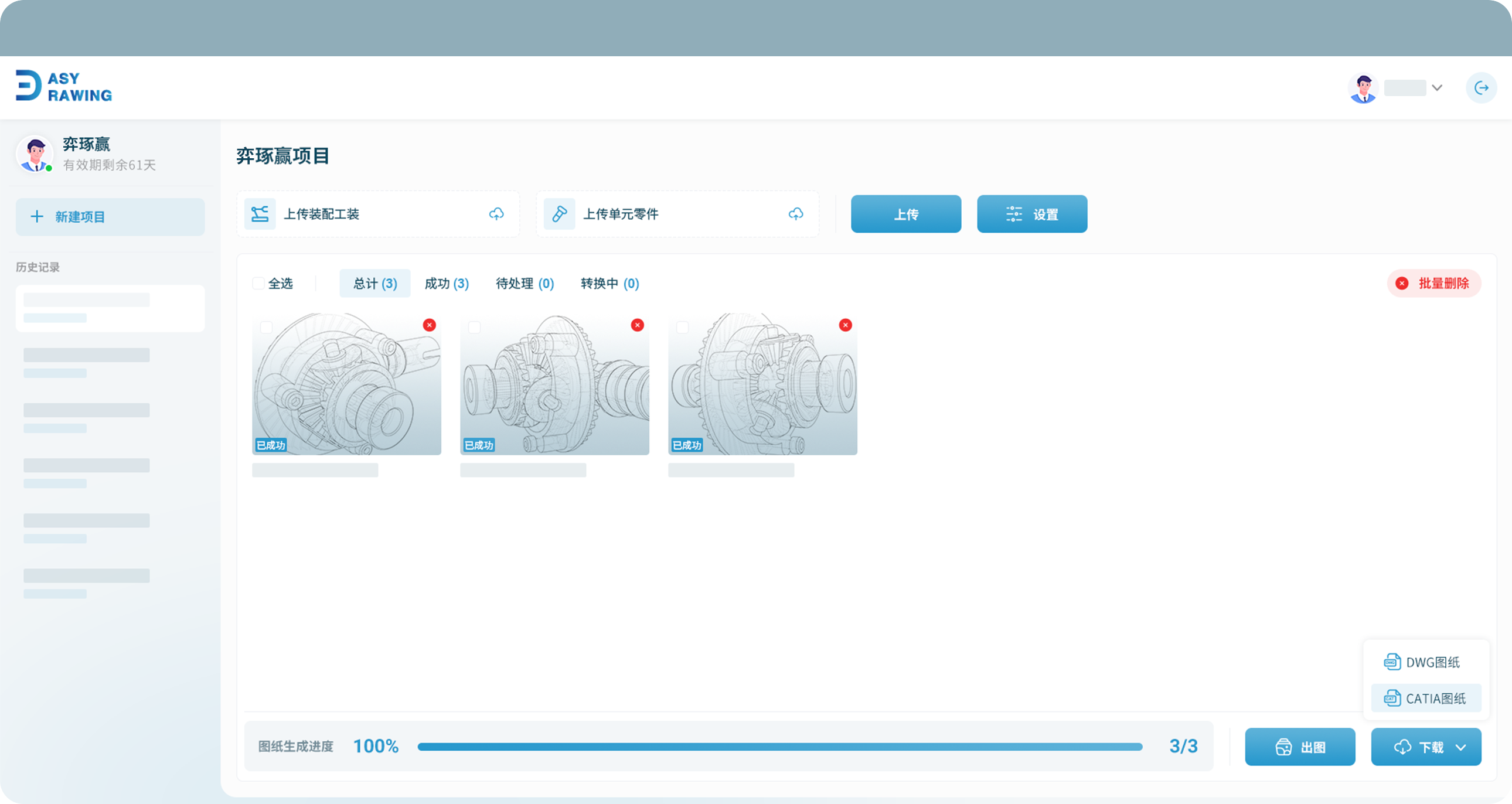Screen dimensions: 1512x804
Task: Delete the first drawing via red X
Action: pyautogui.click(x=430, y=325)
